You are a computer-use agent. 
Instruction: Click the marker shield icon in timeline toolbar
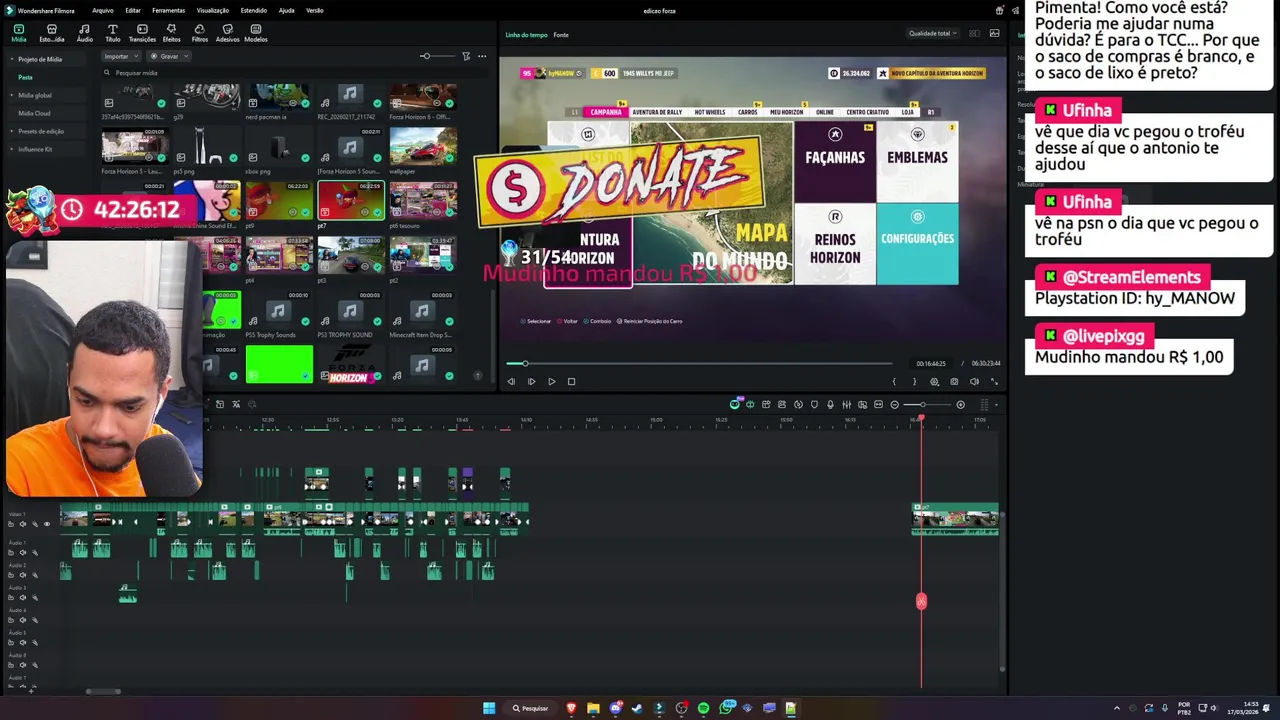click(814, 404)
